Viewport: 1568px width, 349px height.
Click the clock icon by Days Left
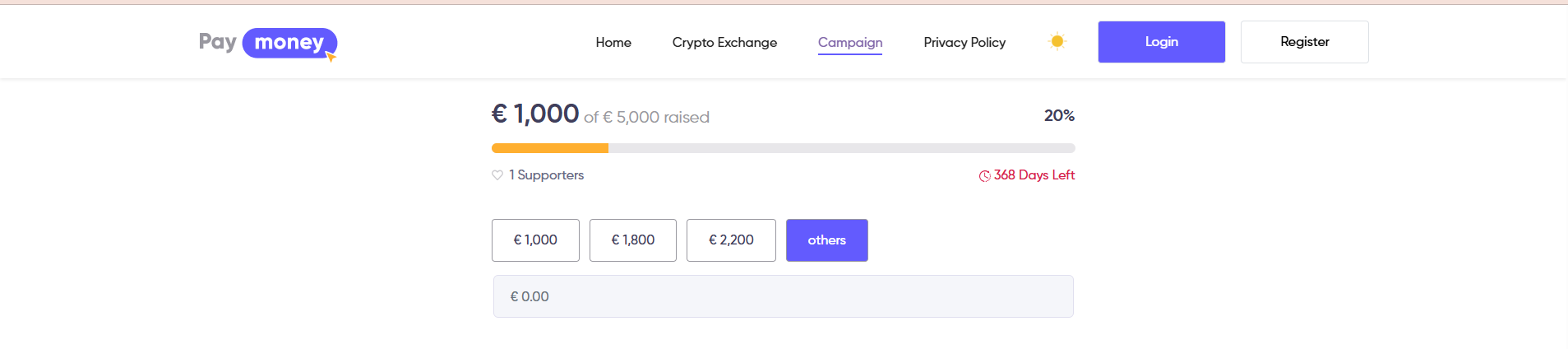[x=984, y=176]
